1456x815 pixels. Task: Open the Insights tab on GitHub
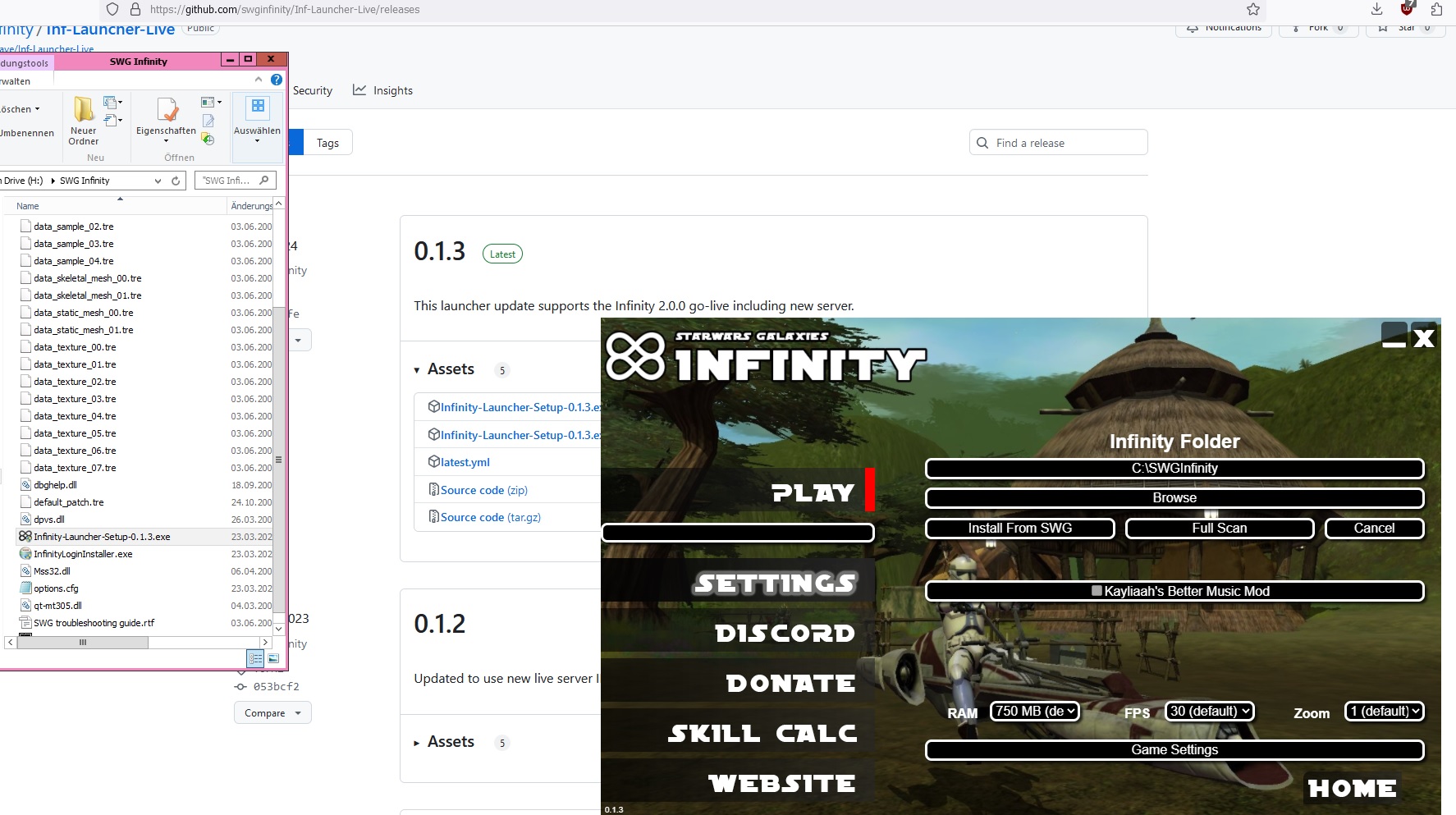(x=382, y=90)
